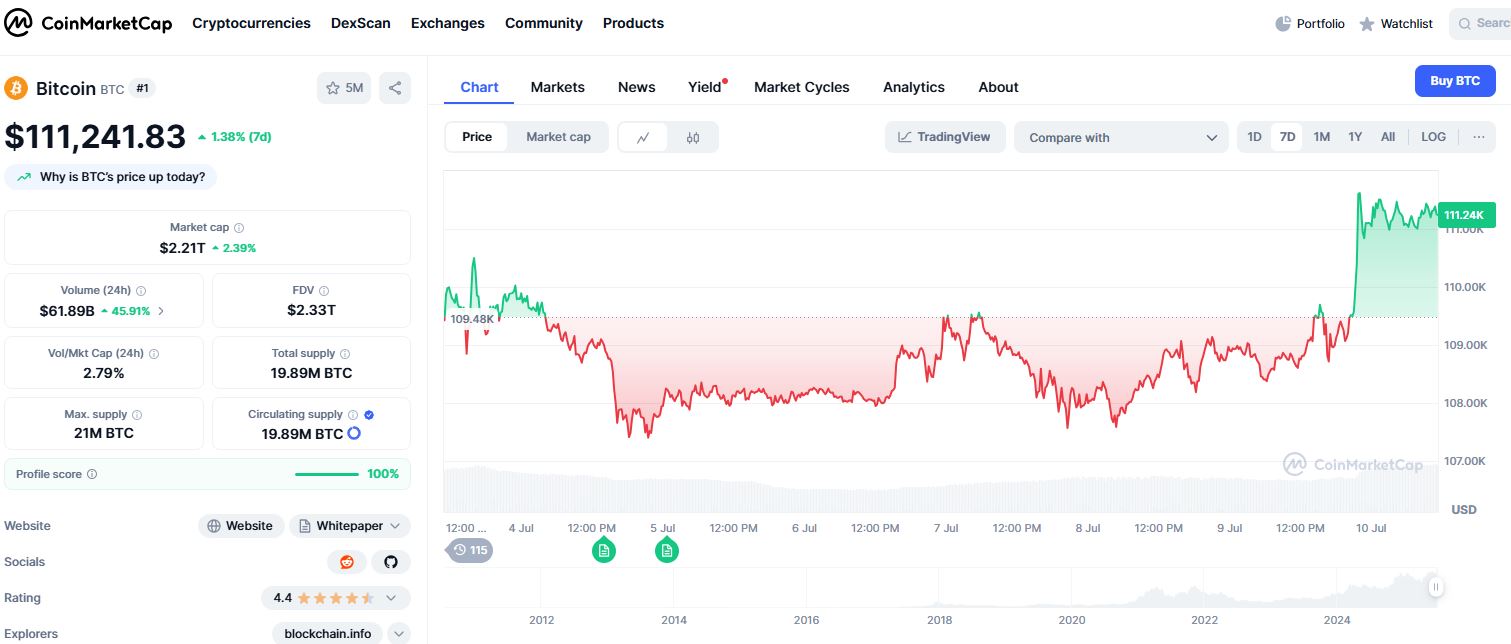Select the 1D time range
Viewport: 1511px width, 644px height.
tap(1254, 137)
